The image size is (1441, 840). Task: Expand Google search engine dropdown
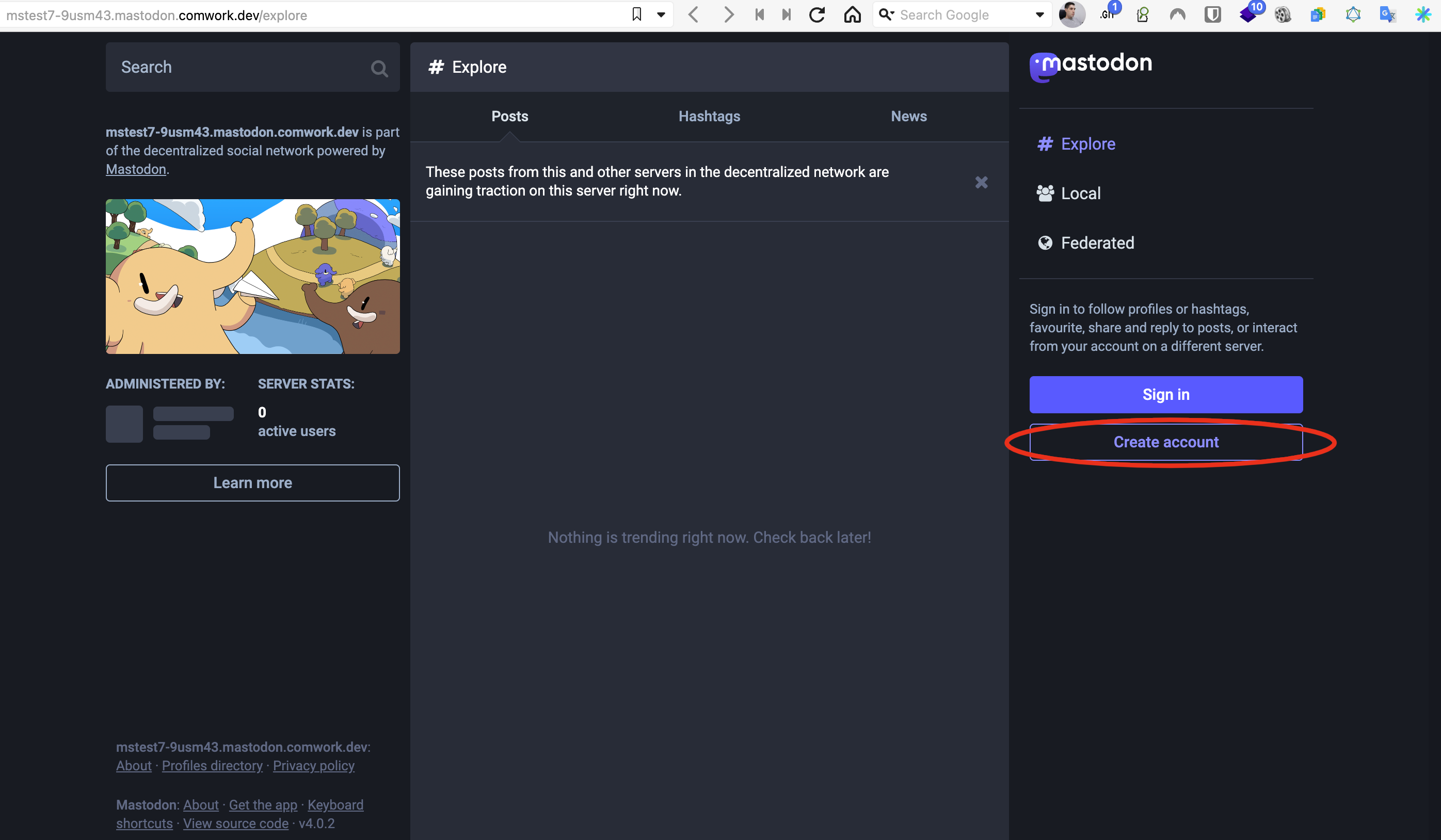coord(1039,15)
